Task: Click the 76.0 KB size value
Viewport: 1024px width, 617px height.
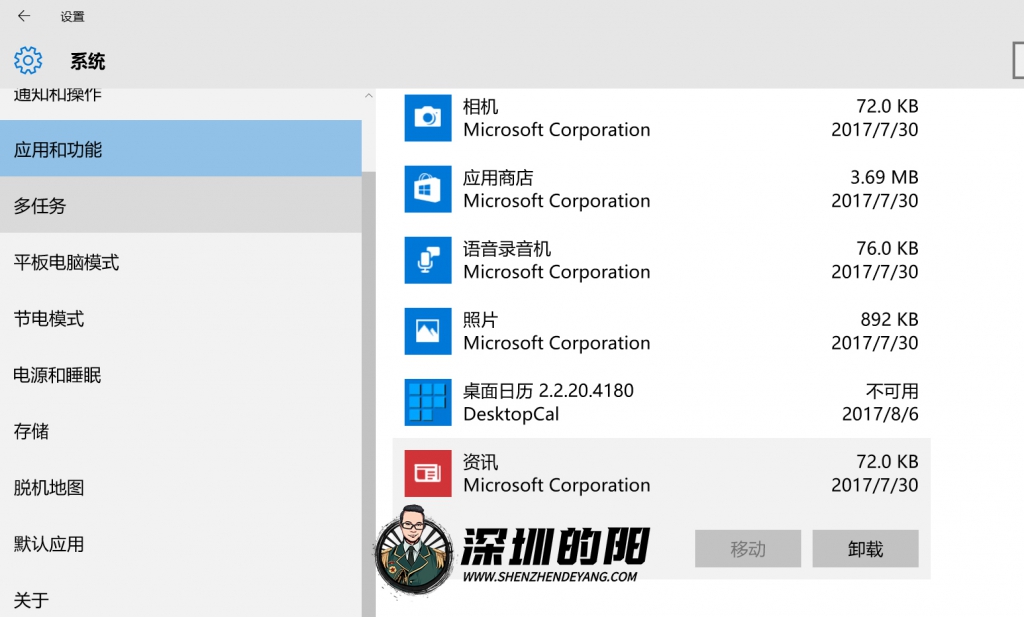Action: [x=888, y=248]
